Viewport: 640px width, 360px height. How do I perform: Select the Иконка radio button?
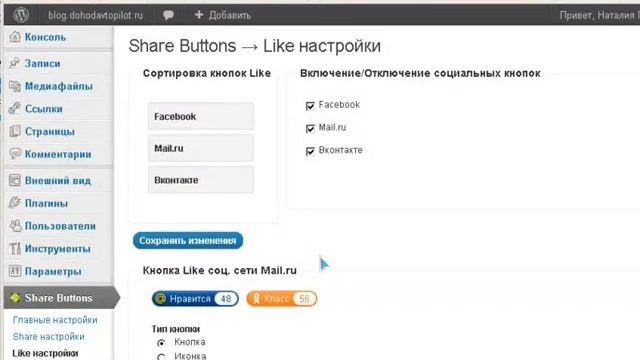161,357
